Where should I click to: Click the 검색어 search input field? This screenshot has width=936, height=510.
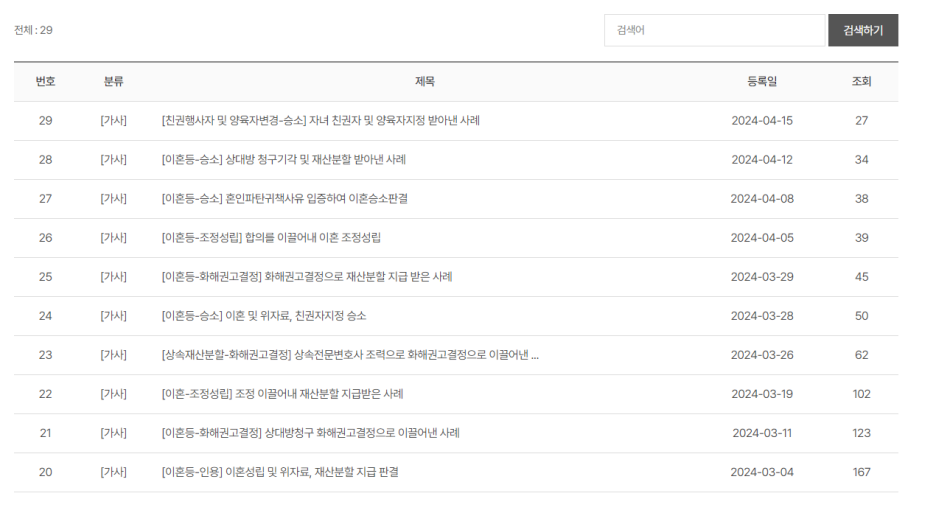coord(715,30)
